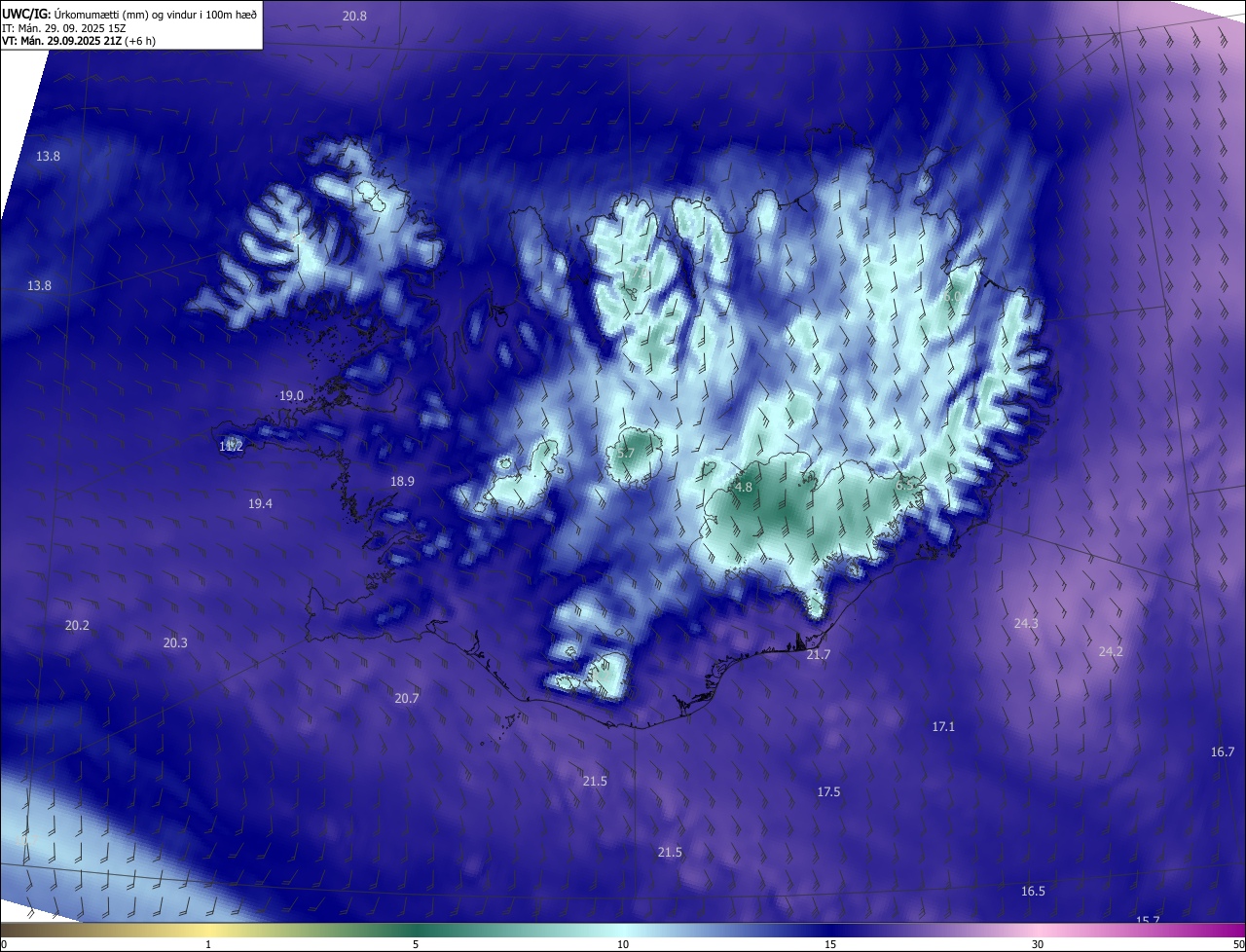Click the color scale tick labeled 1
Image resolution: width=1246 pixels, height=952 pixels.
[208, 944]
